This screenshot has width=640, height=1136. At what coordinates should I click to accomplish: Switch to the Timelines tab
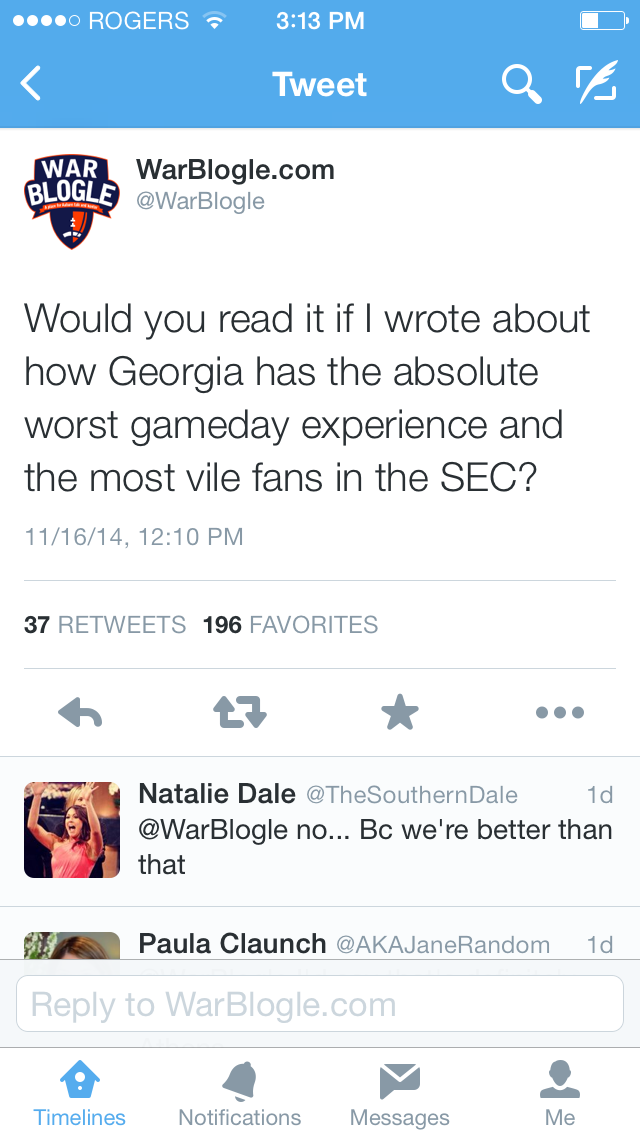click(80, 1093)
